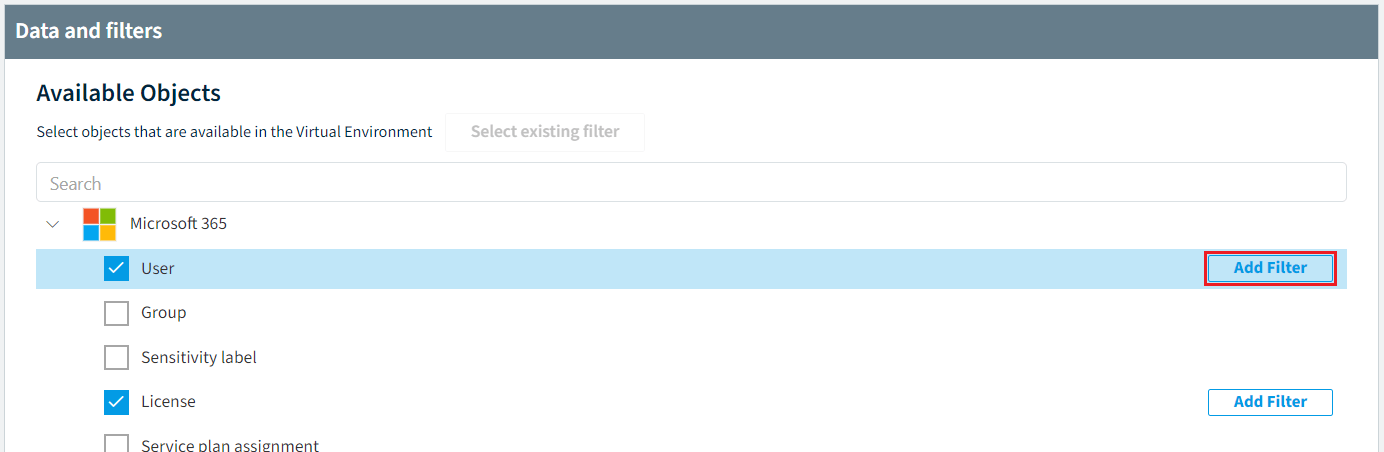Add Filter for the User object
The image size is (1384, 452).
tap(1270, 268)
